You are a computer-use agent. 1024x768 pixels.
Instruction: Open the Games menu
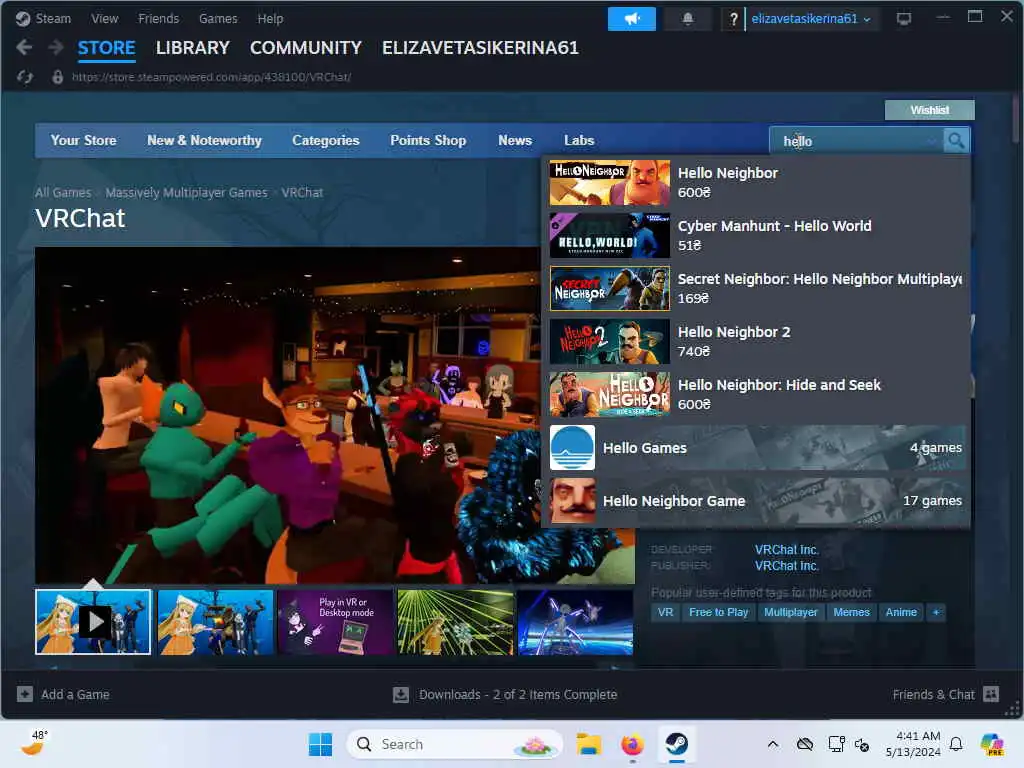[218, 18]
